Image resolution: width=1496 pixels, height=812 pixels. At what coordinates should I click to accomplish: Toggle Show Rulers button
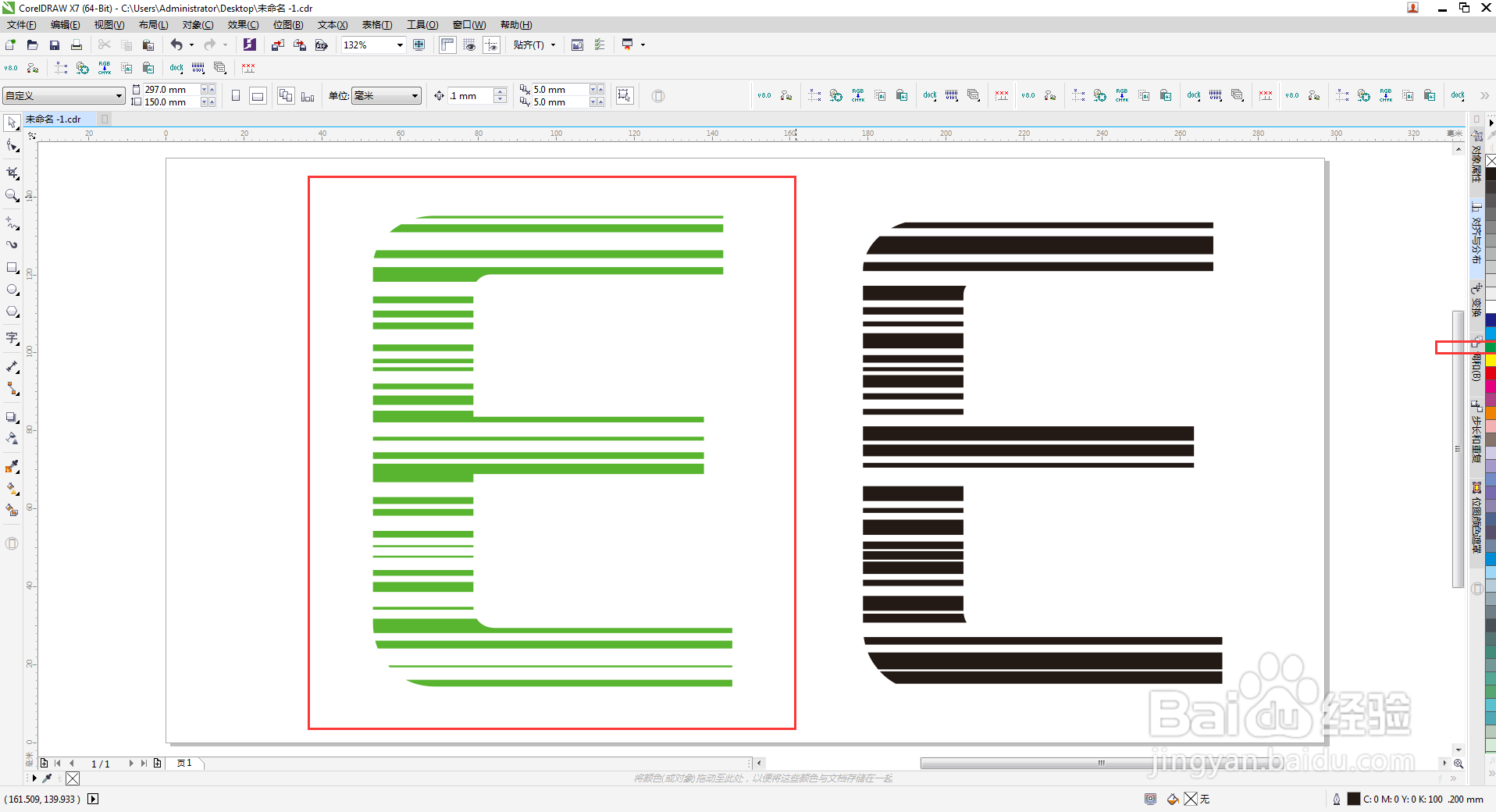(x=447, y=45)
